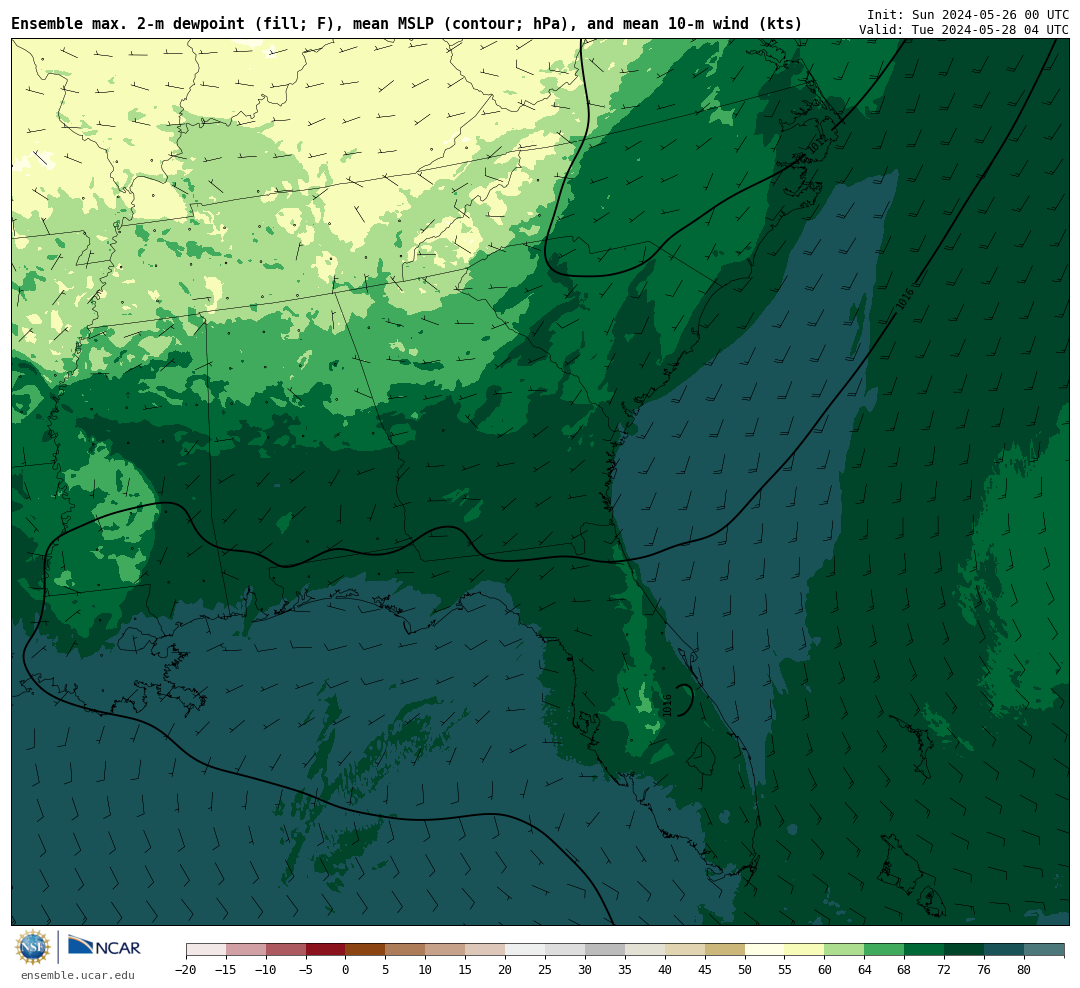Select the colorbar swatch between 15 and 20
This screenshot has width=1080, height=988.
485,950
